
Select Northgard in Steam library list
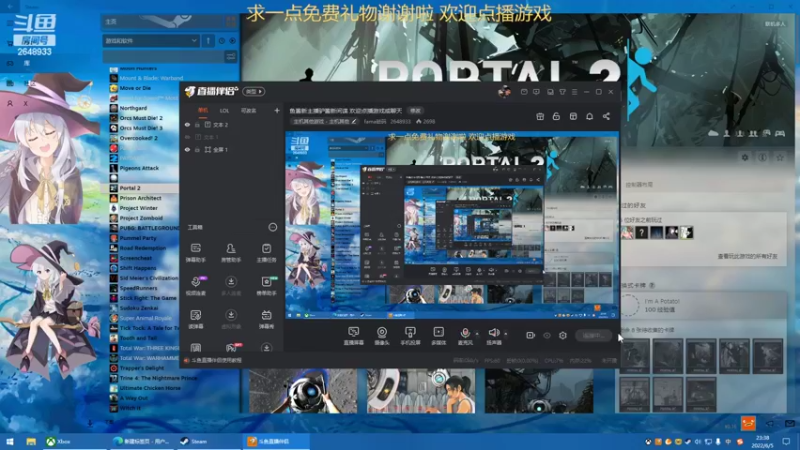coord(144,108)
